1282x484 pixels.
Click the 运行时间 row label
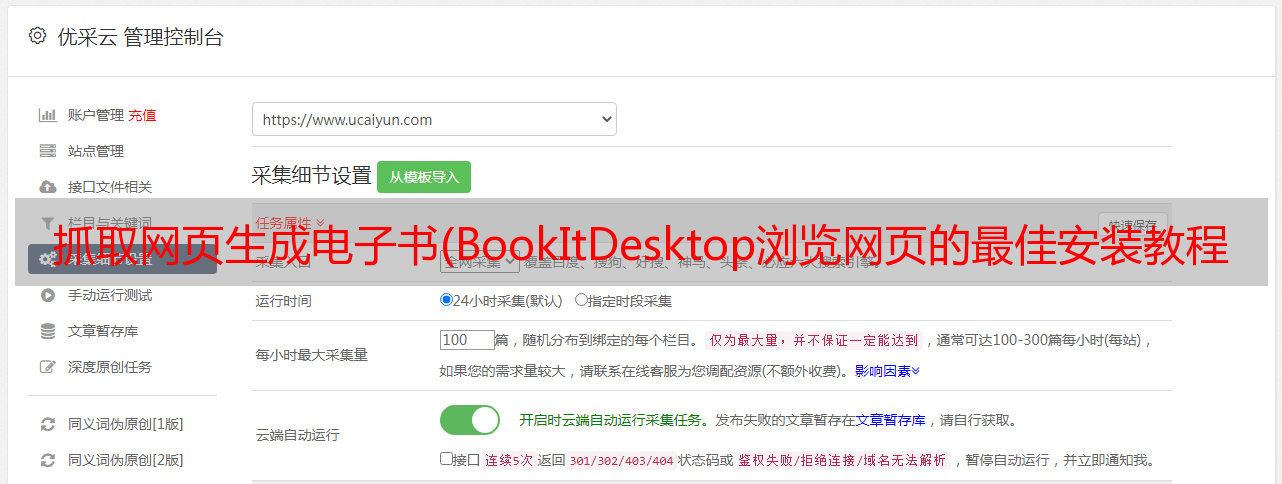pos(284,300)
